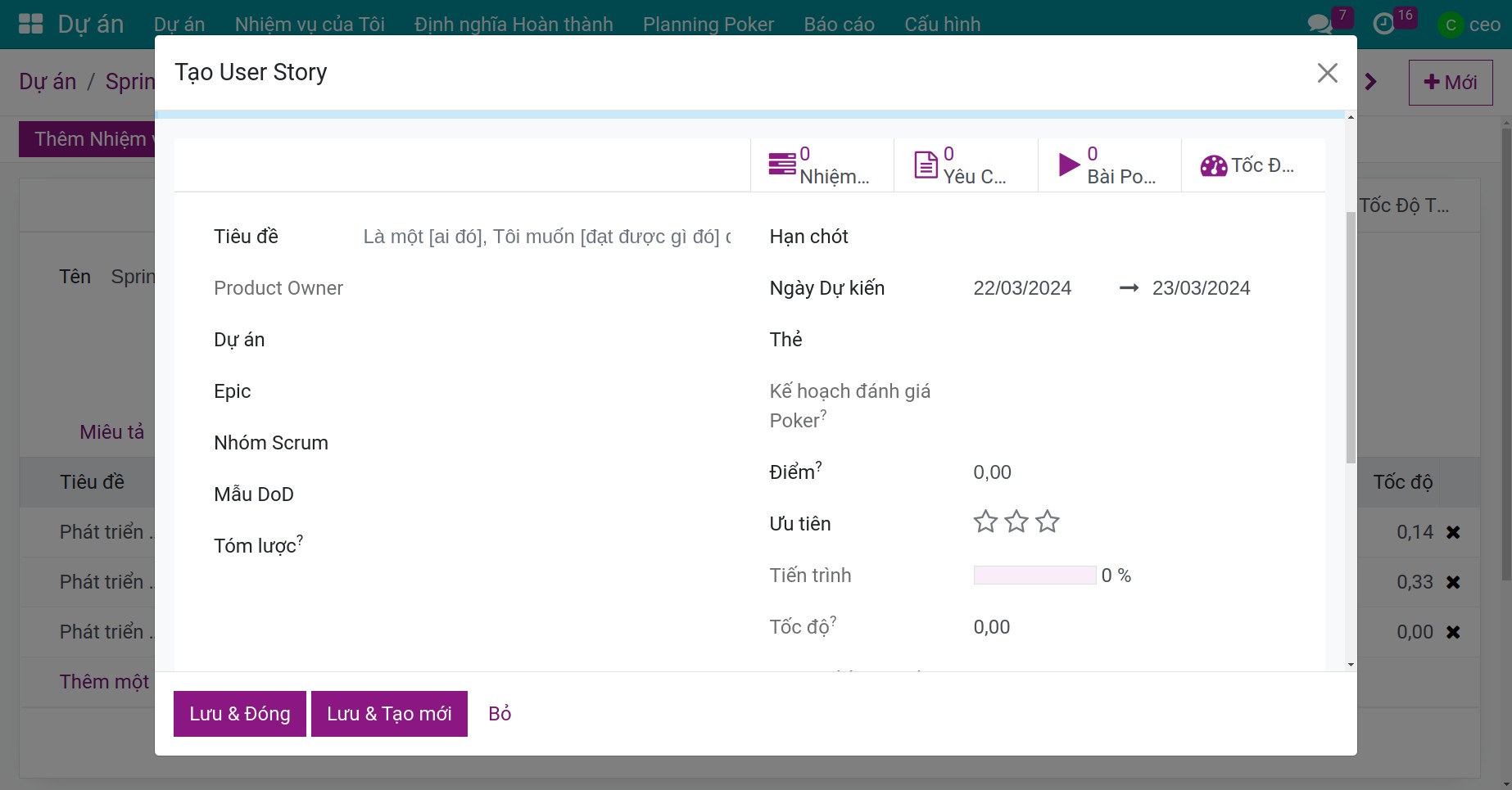Open the activities clock icon with badge 16

pos(1384,24)
